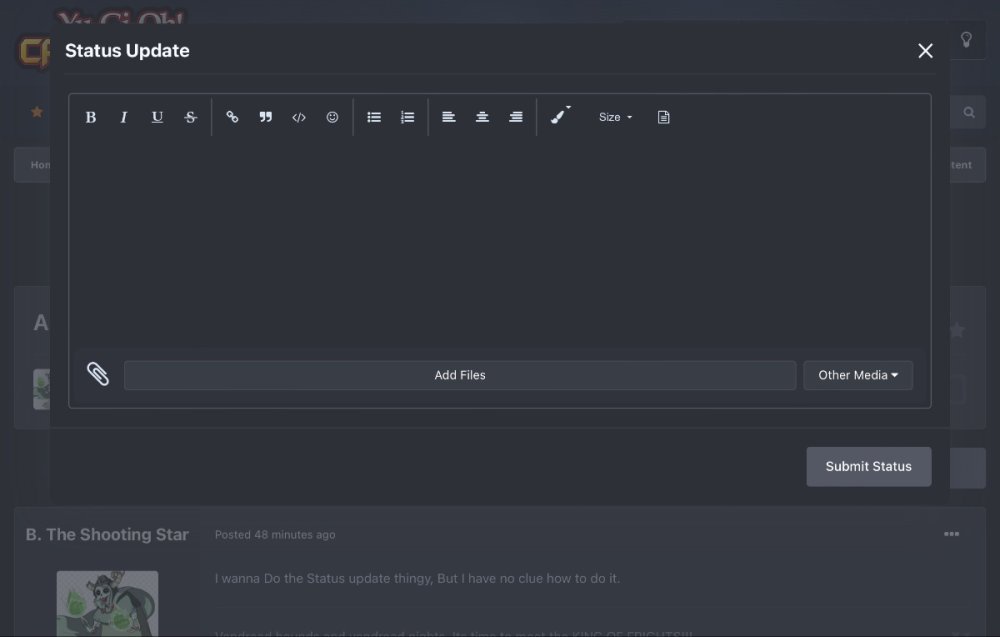Screen dimensions: 1000x637
Task: Align text to the right
Action: click(515, 117)
